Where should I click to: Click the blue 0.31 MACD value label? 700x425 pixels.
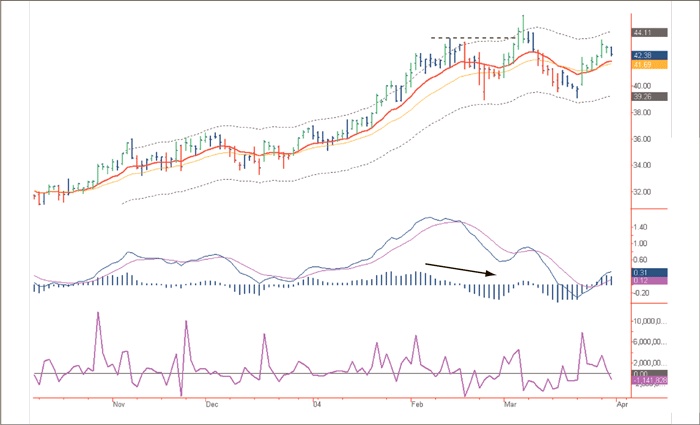643,272
